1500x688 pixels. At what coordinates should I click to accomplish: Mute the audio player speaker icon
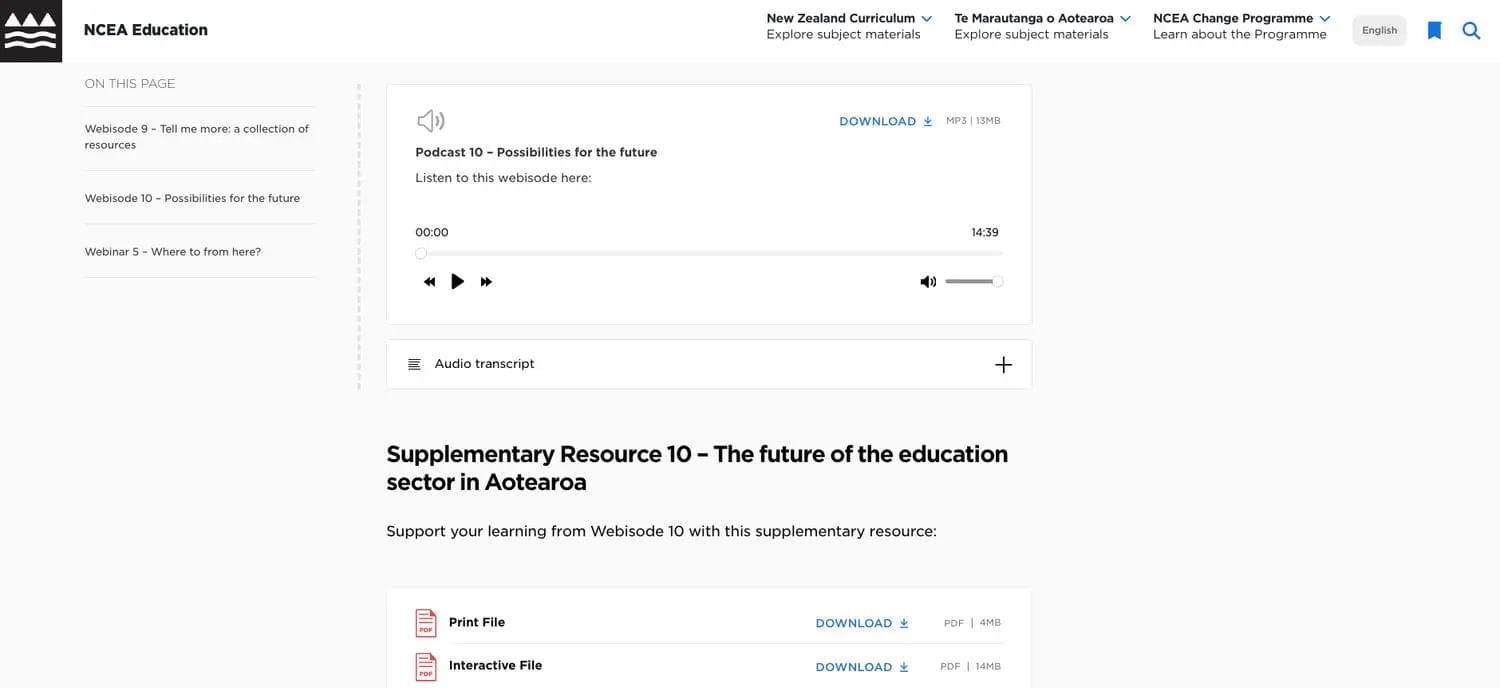[x=928, y=282]
